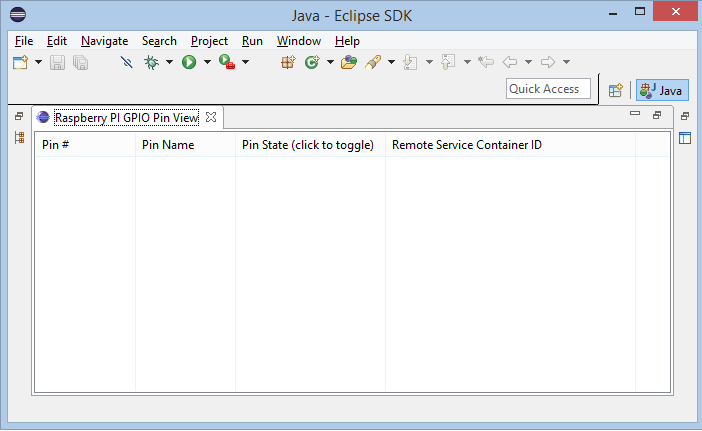This screenshot has height=431, width=702.
Task: Open the Window menu
Action: 298,41
